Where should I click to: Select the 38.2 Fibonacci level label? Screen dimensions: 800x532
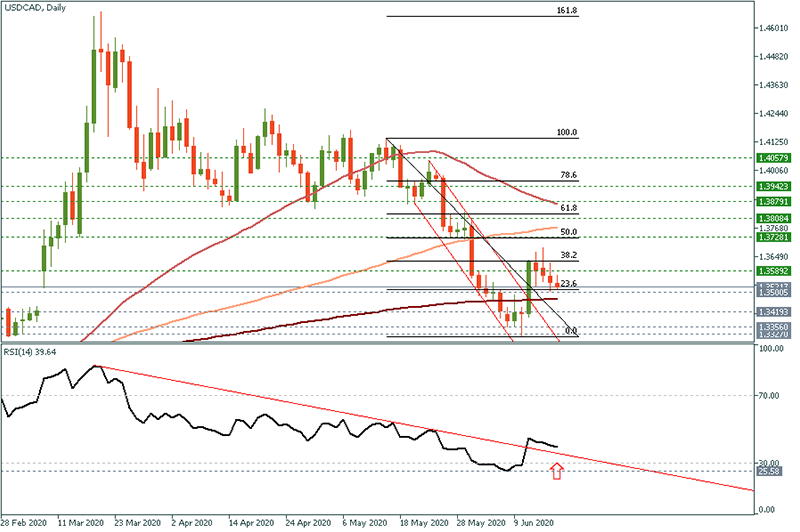point(567,256)
